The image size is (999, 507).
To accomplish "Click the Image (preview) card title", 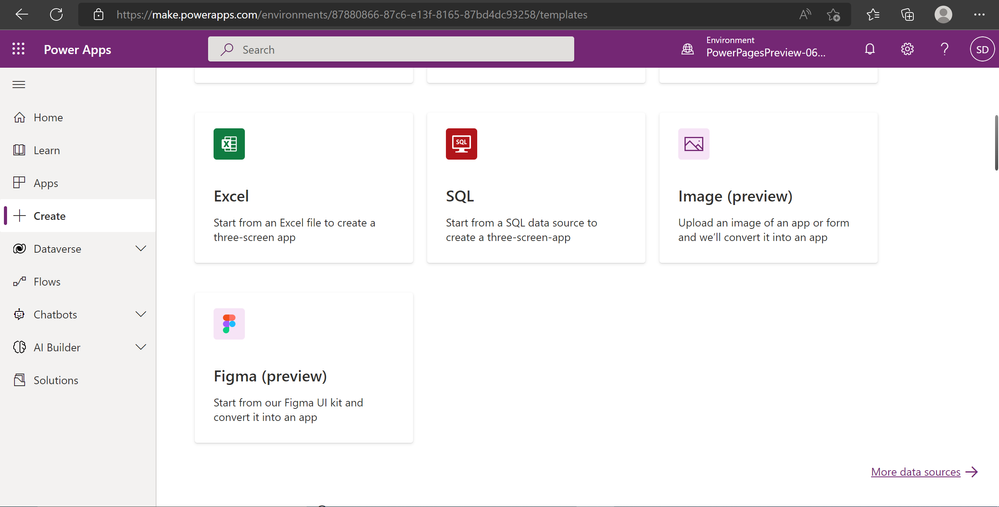I will [x=735, y=196].
